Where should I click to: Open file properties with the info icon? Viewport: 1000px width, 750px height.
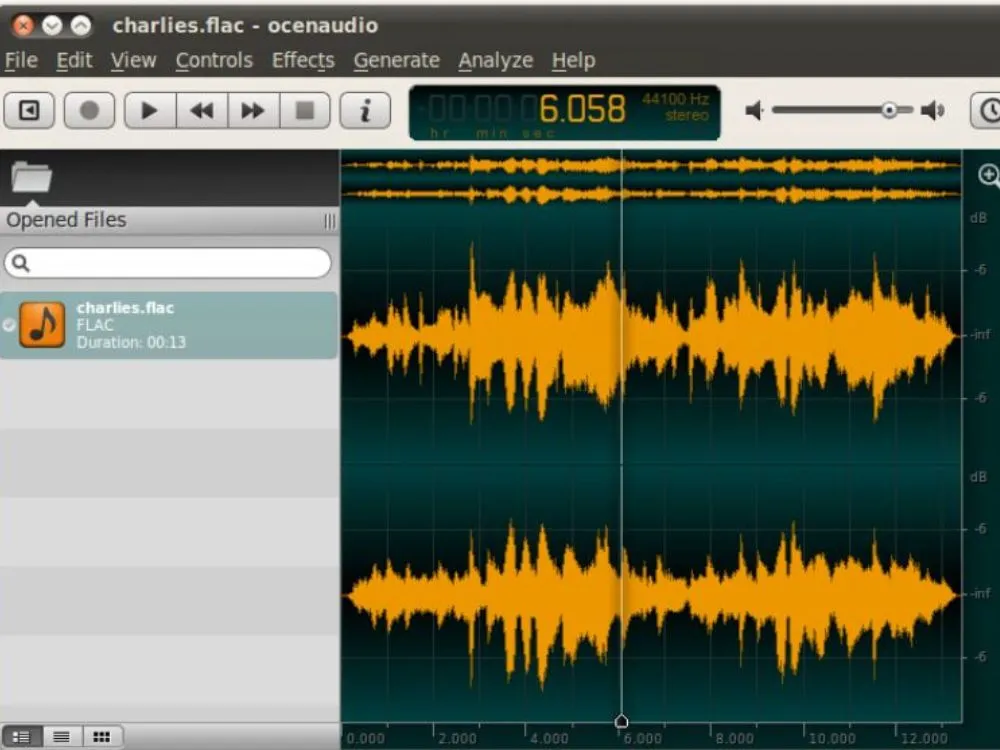365,110
